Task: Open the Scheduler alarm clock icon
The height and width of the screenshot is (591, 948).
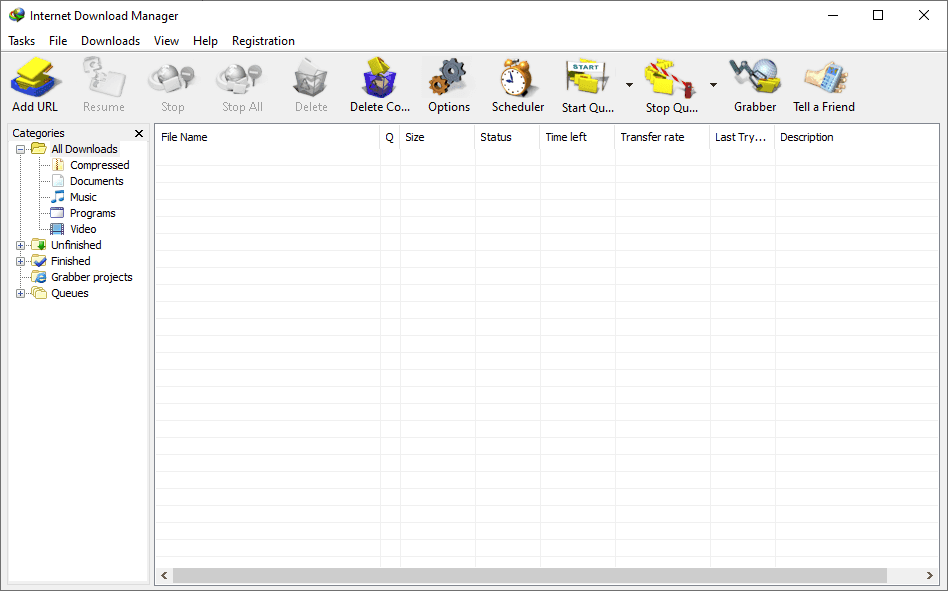Action: (x=518, y=77)
